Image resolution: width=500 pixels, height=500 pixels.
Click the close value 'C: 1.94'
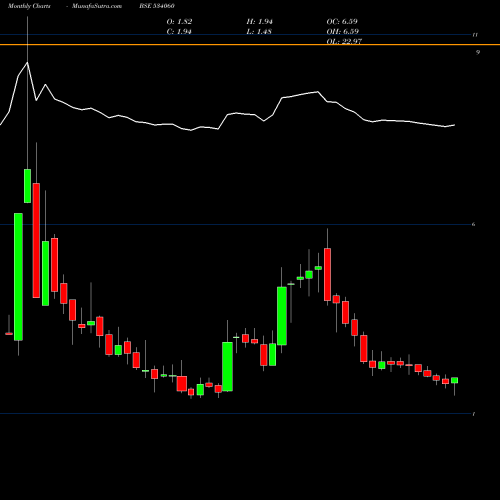(x=179, y=32)
